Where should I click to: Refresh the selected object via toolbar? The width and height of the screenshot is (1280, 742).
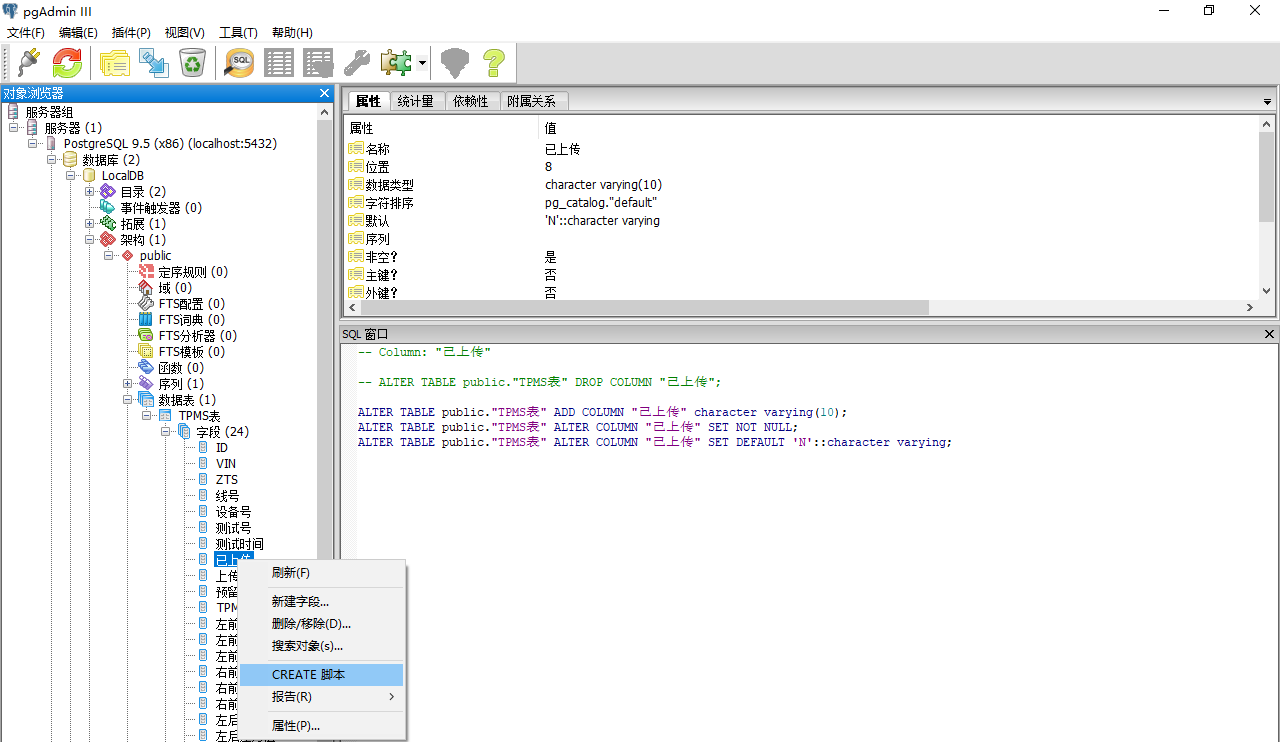[x=68, y=63]
